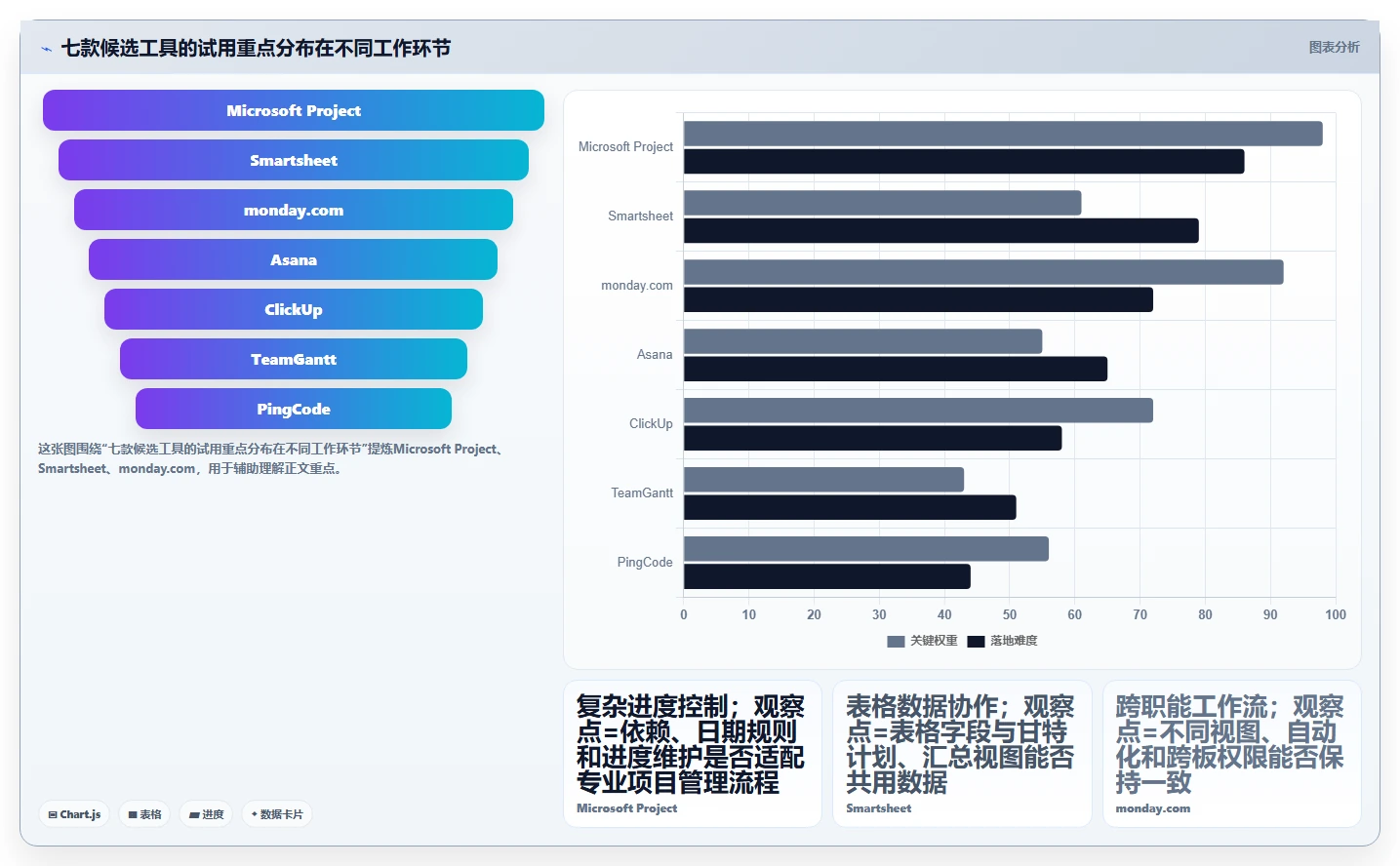This screenshot has height=866, width=1400.
Task: Click the x-axis tick label 100
Action: tap(1335, 614)
